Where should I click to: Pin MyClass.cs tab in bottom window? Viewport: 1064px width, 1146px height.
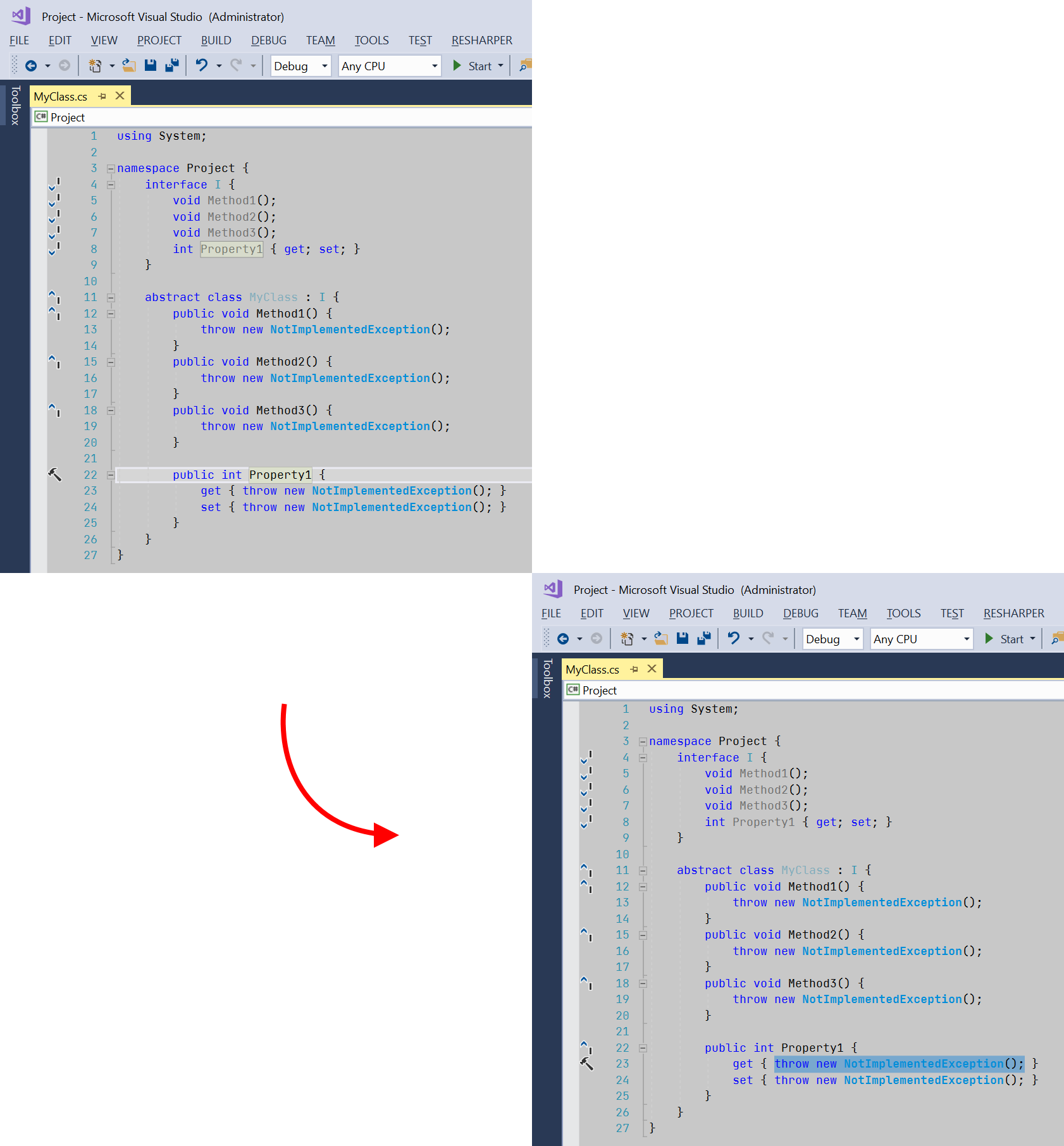634,669
